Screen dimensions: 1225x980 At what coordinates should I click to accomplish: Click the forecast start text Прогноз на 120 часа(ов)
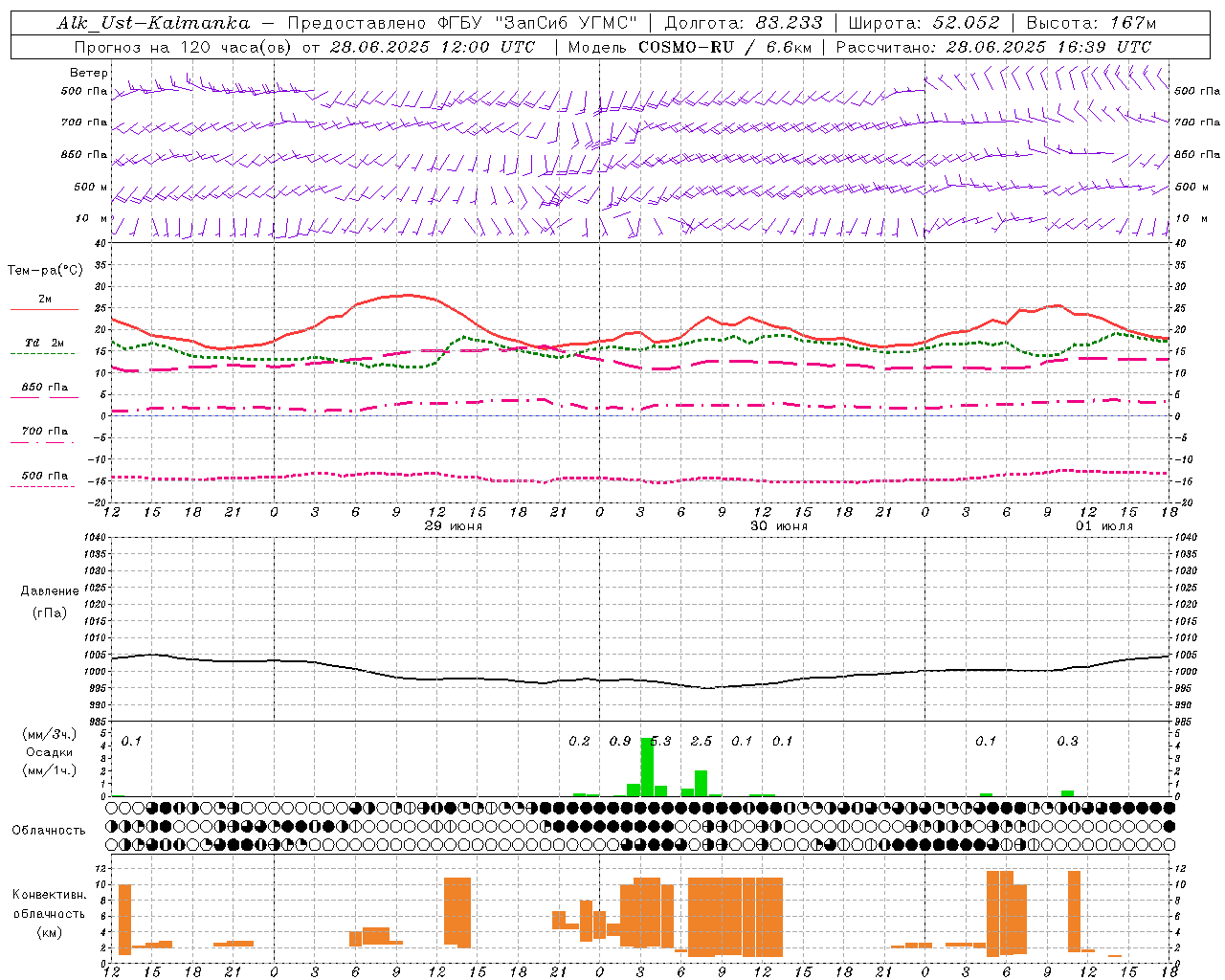(184, 47)
